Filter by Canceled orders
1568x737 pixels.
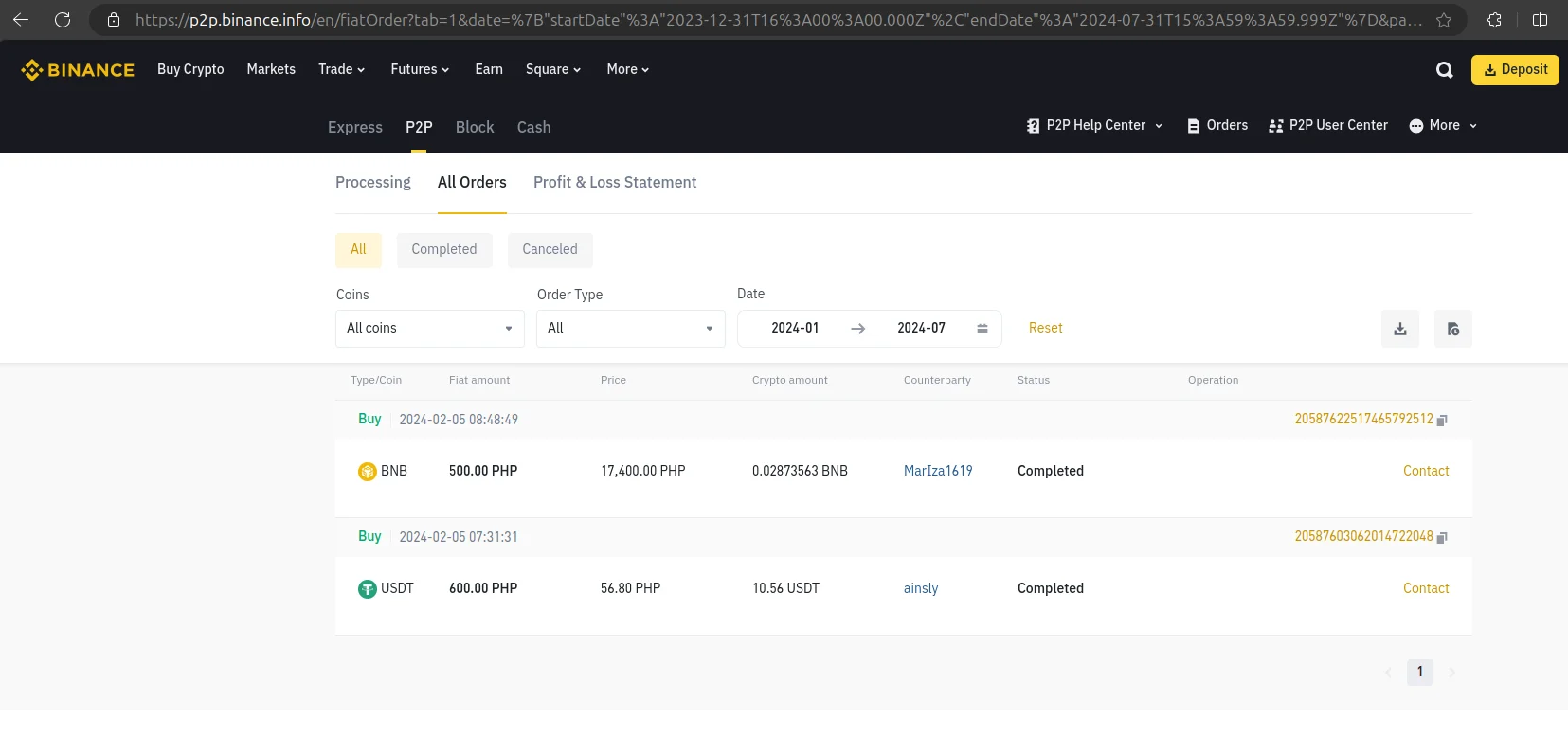click(550, 250)
